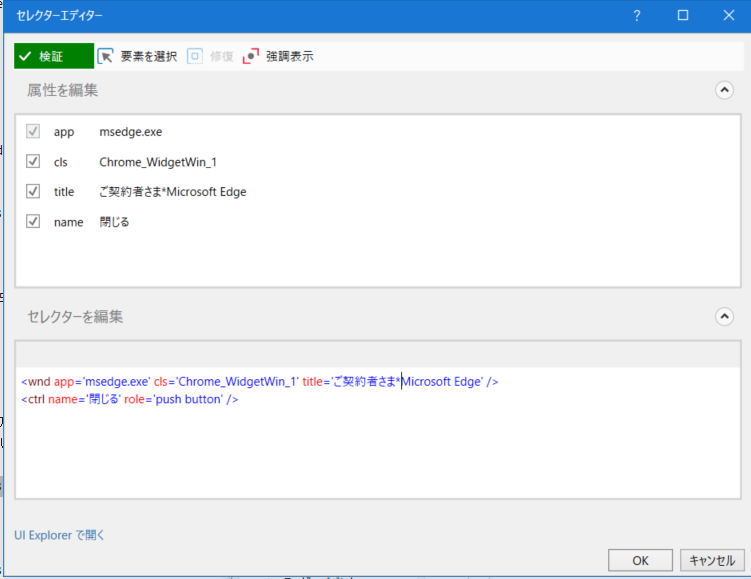The image size is (751, 579).
Task: Select the ご契約者さま*Microsoft Edge title value
Action: (173, 192)
